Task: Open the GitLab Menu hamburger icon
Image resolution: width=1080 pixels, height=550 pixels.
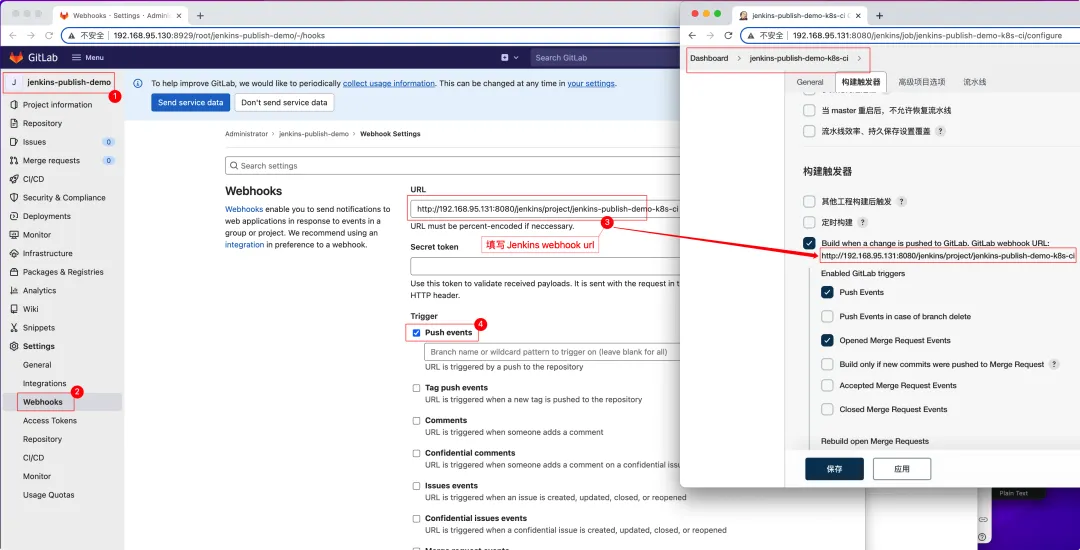Action: tap(76, 58)
